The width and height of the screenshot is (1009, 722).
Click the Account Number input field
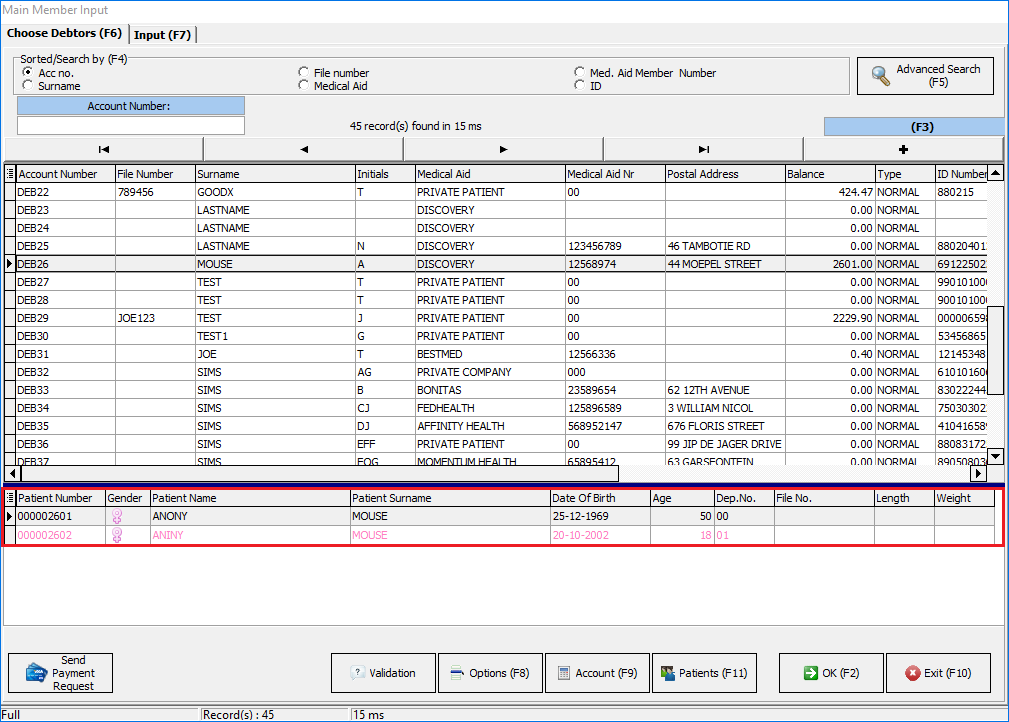pos(131,126)
